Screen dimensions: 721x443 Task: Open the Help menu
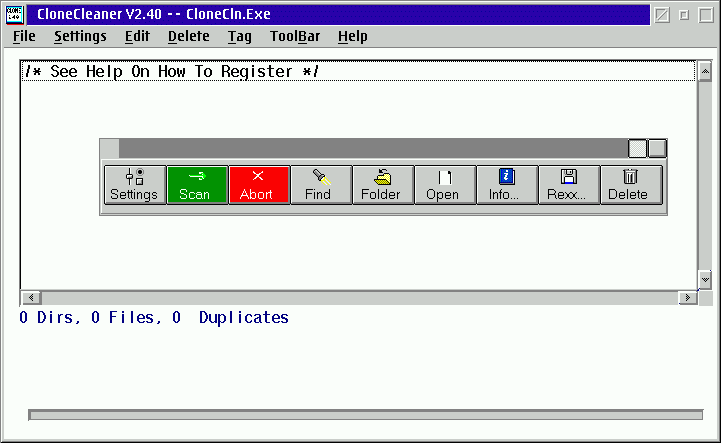(x=352, y=36)
